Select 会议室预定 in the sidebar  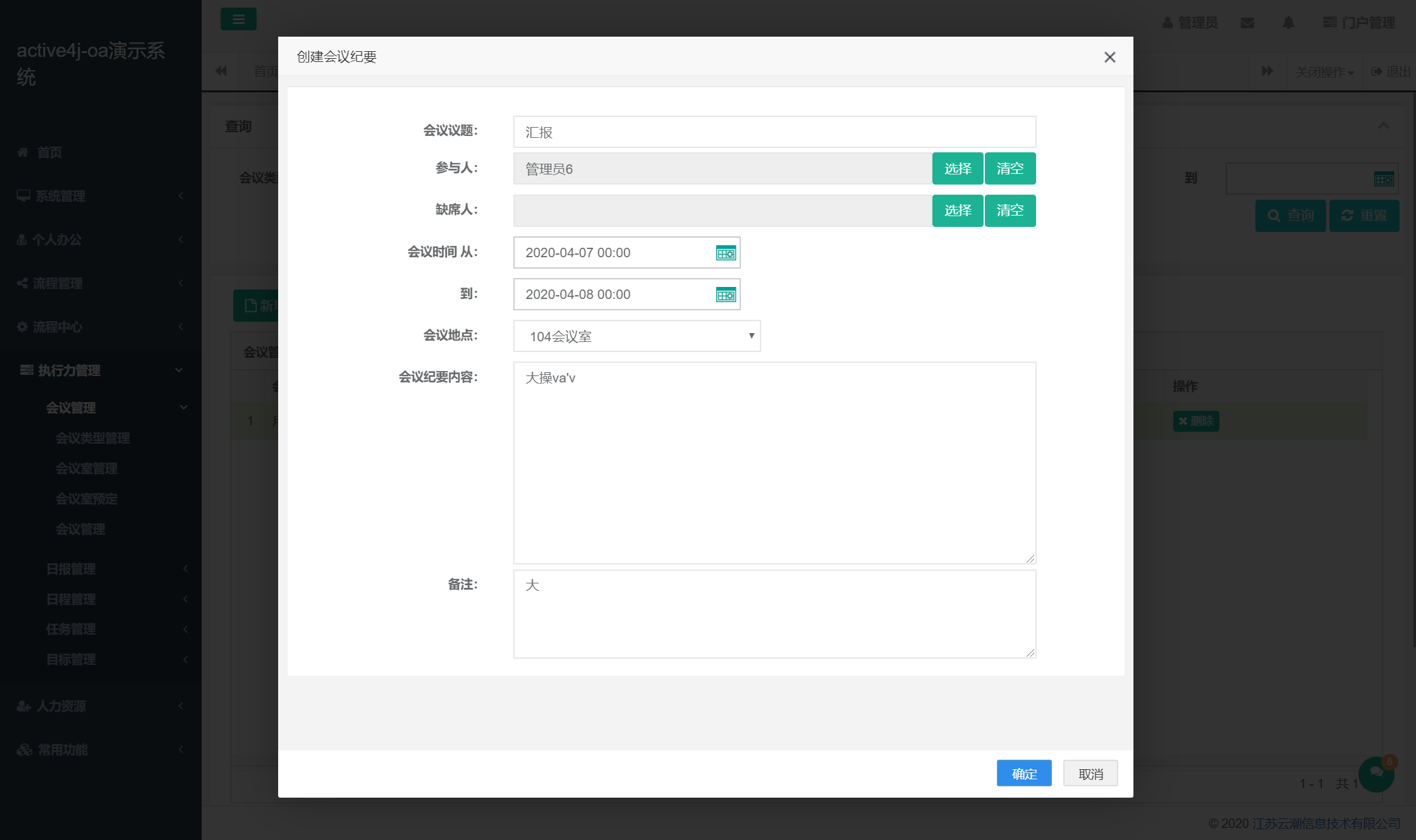click(x=86, y=499)
